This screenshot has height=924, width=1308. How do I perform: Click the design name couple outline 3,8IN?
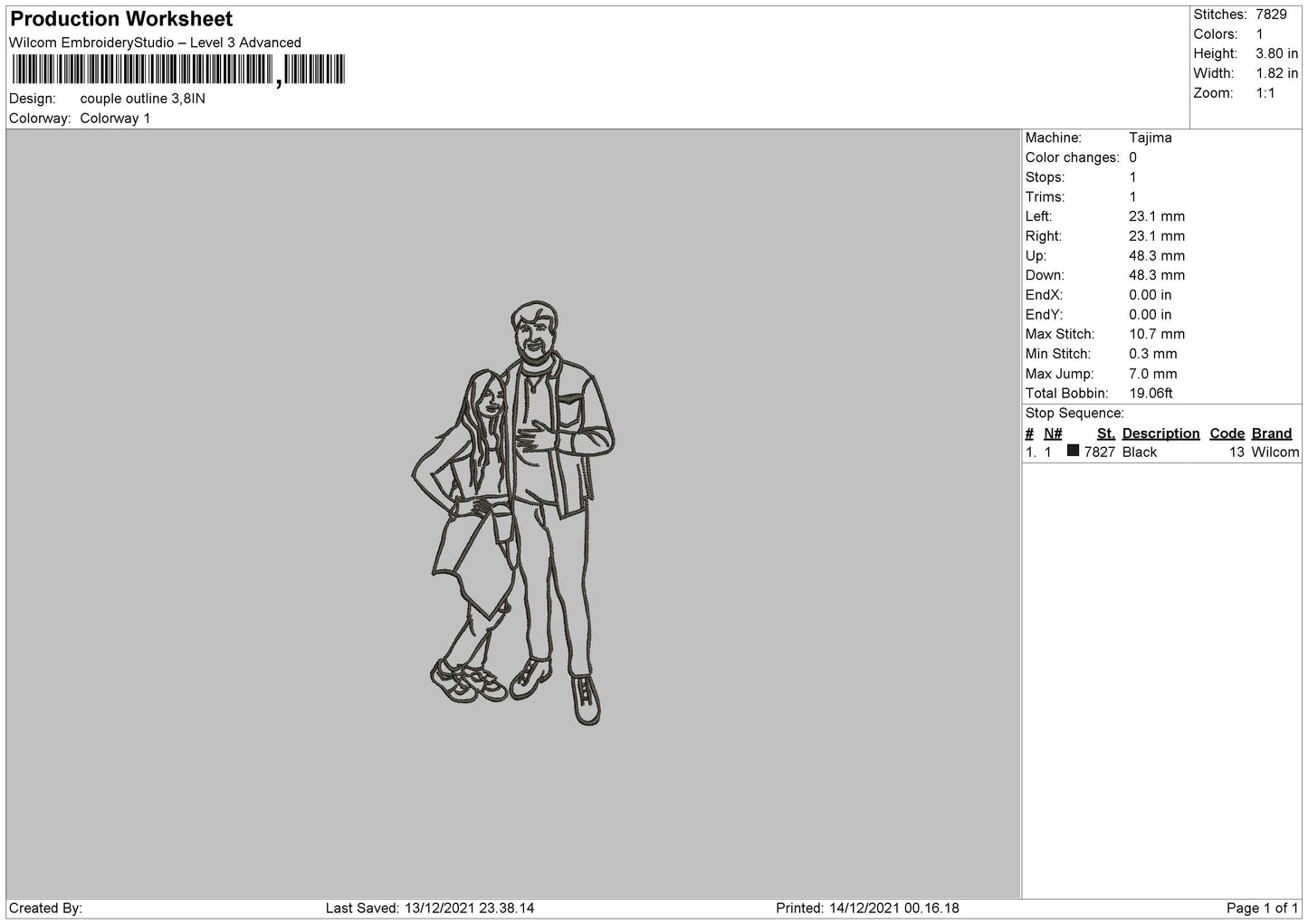click(x=142, y=99)
